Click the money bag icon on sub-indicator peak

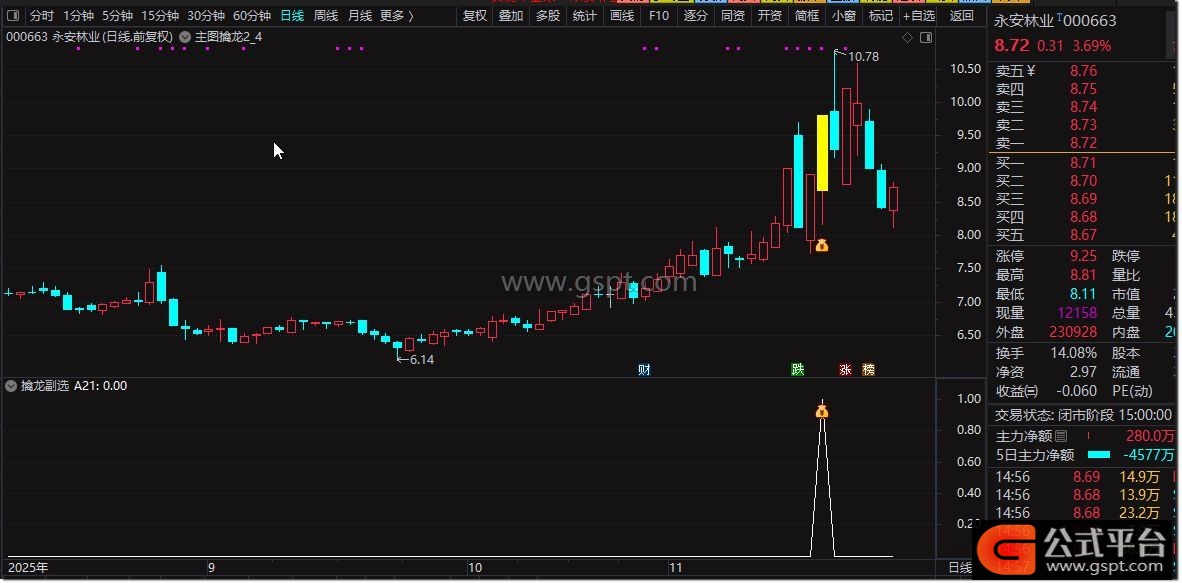[822, 411]
